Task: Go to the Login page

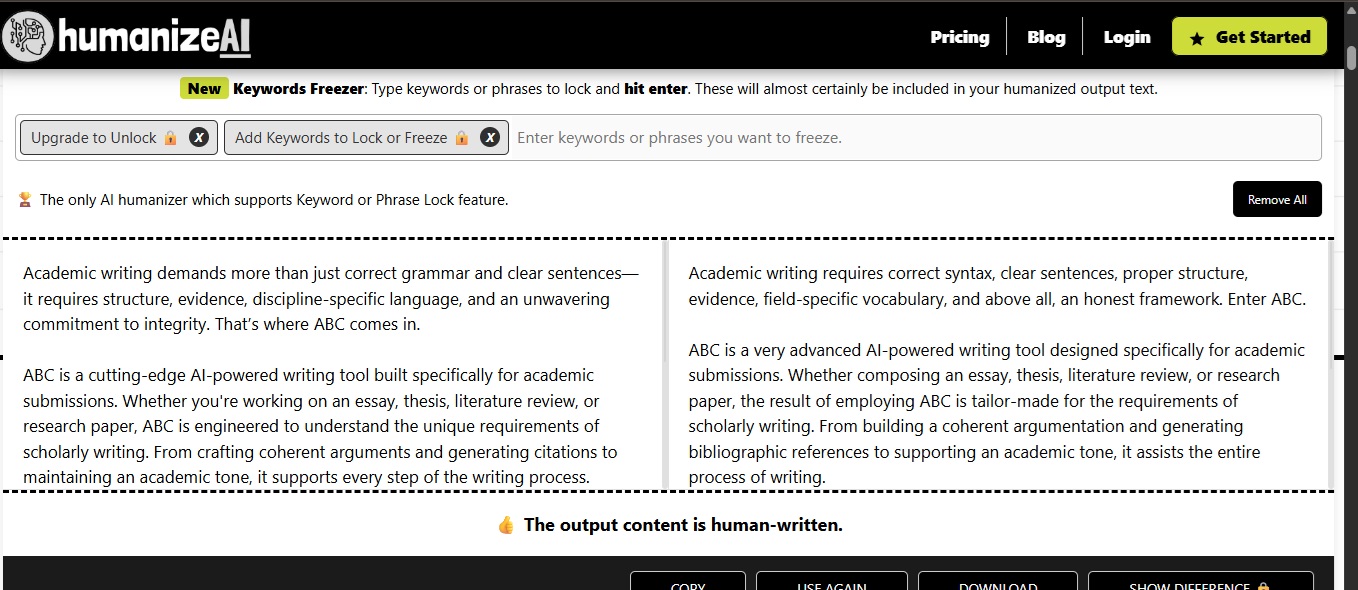Action: coord(1127,37)
